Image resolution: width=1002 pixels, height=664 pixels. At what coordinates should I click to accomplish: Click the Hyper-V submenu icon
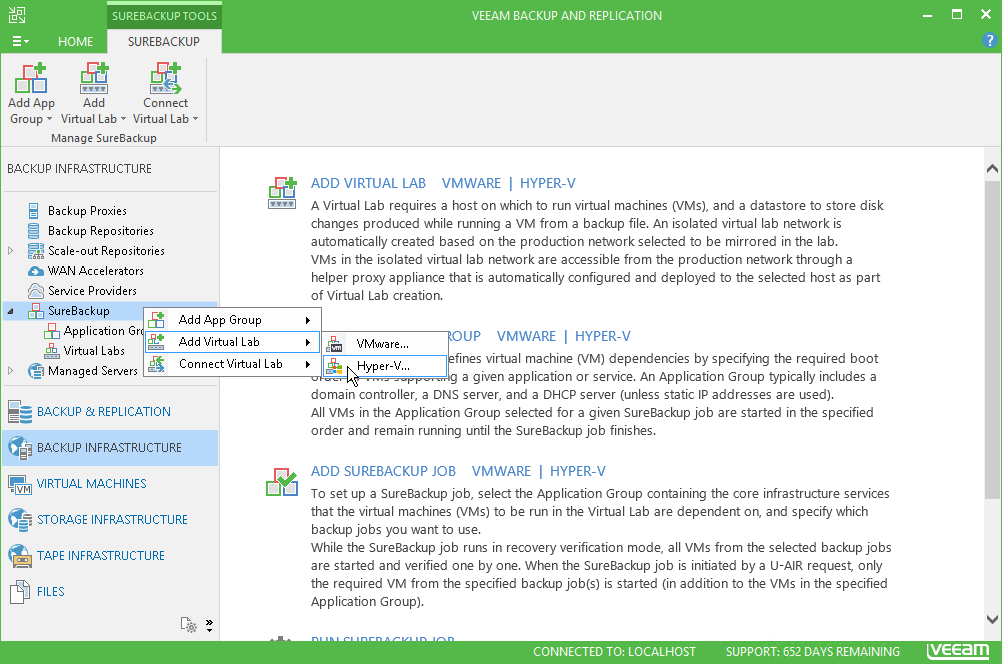(x=334, y=366)
